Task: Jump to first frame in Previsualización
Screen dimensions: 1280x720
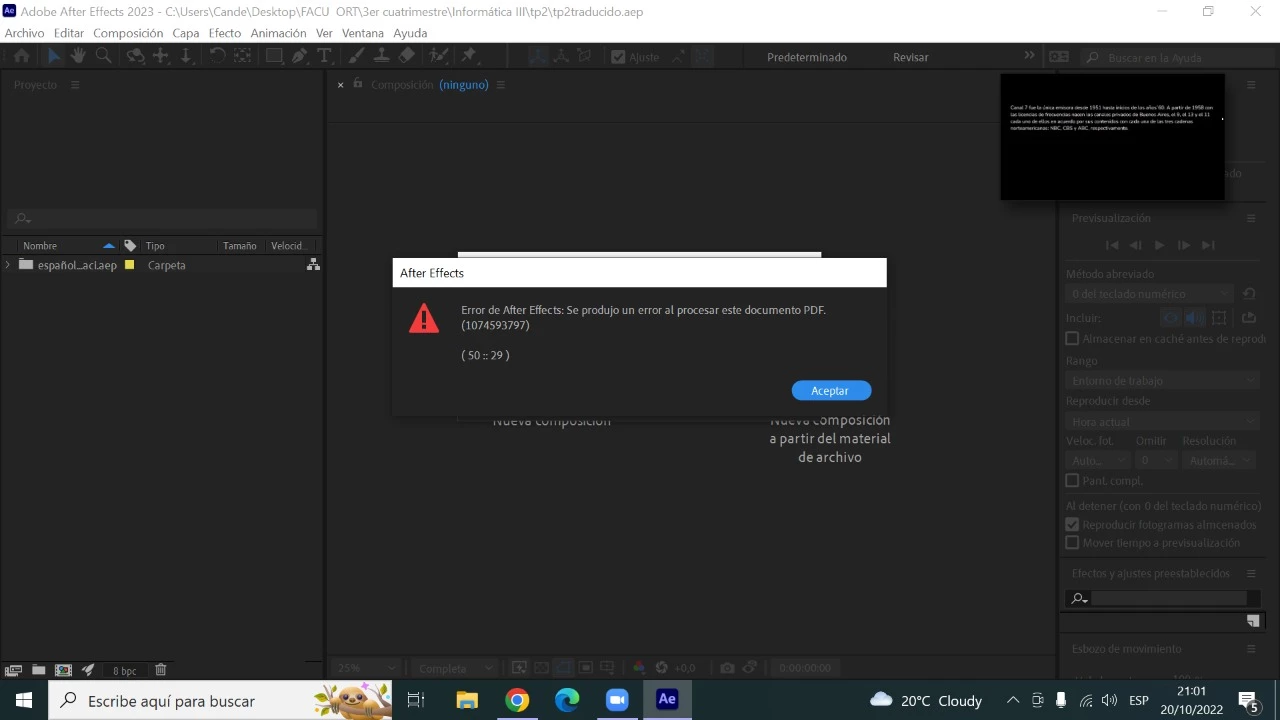Action: [1111, 245]
